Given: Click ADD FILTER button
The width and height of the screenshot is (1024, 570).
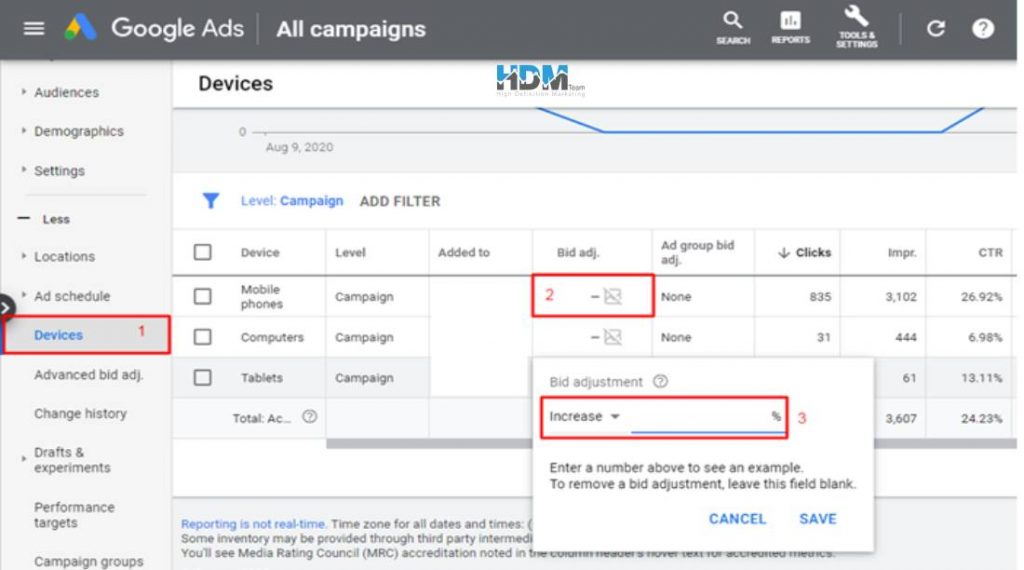Looking at the screenshot, I should [x=400, y=201].
